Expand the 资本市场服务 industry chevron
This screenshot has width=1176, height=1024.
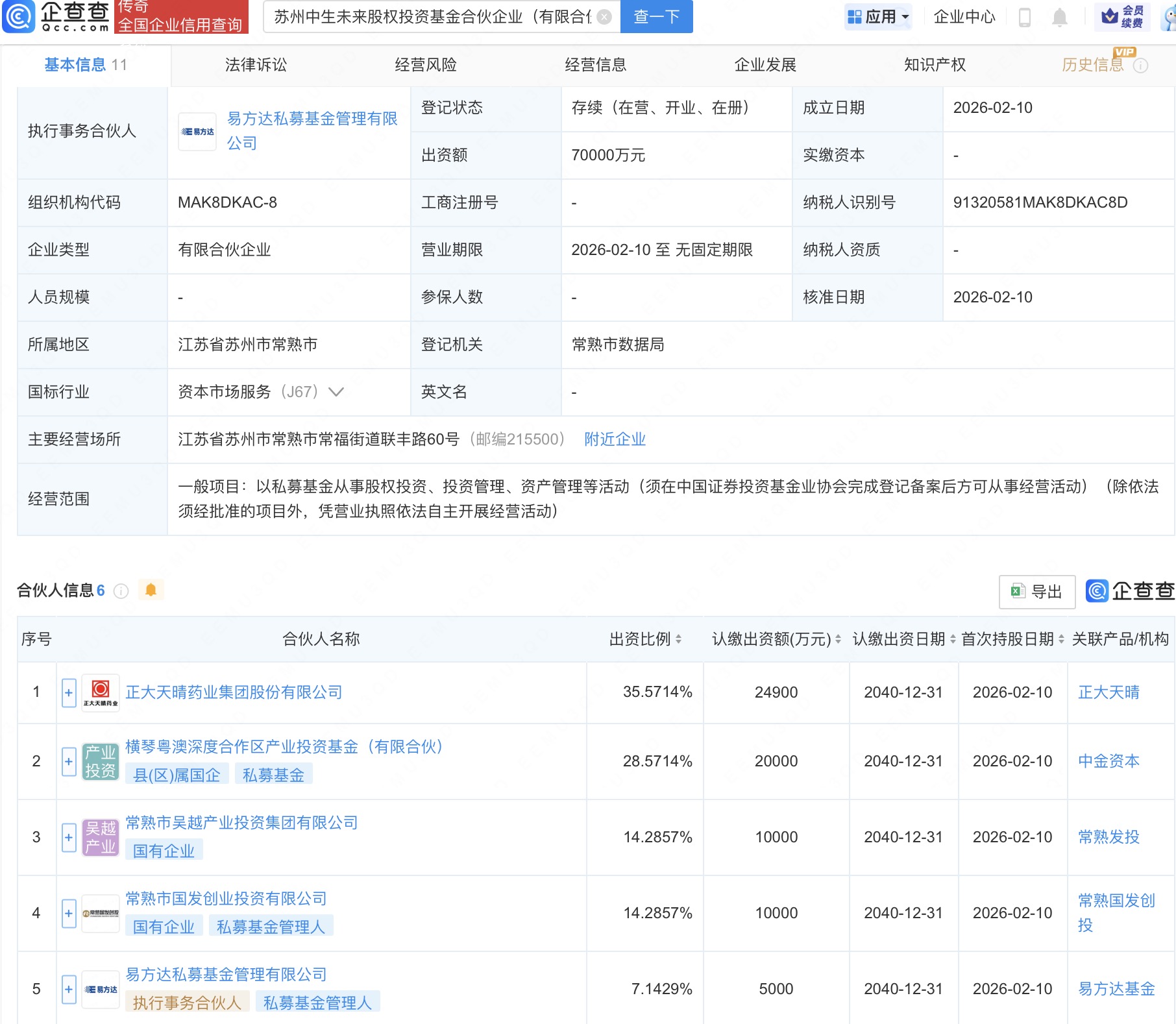[x=336, y=392]
